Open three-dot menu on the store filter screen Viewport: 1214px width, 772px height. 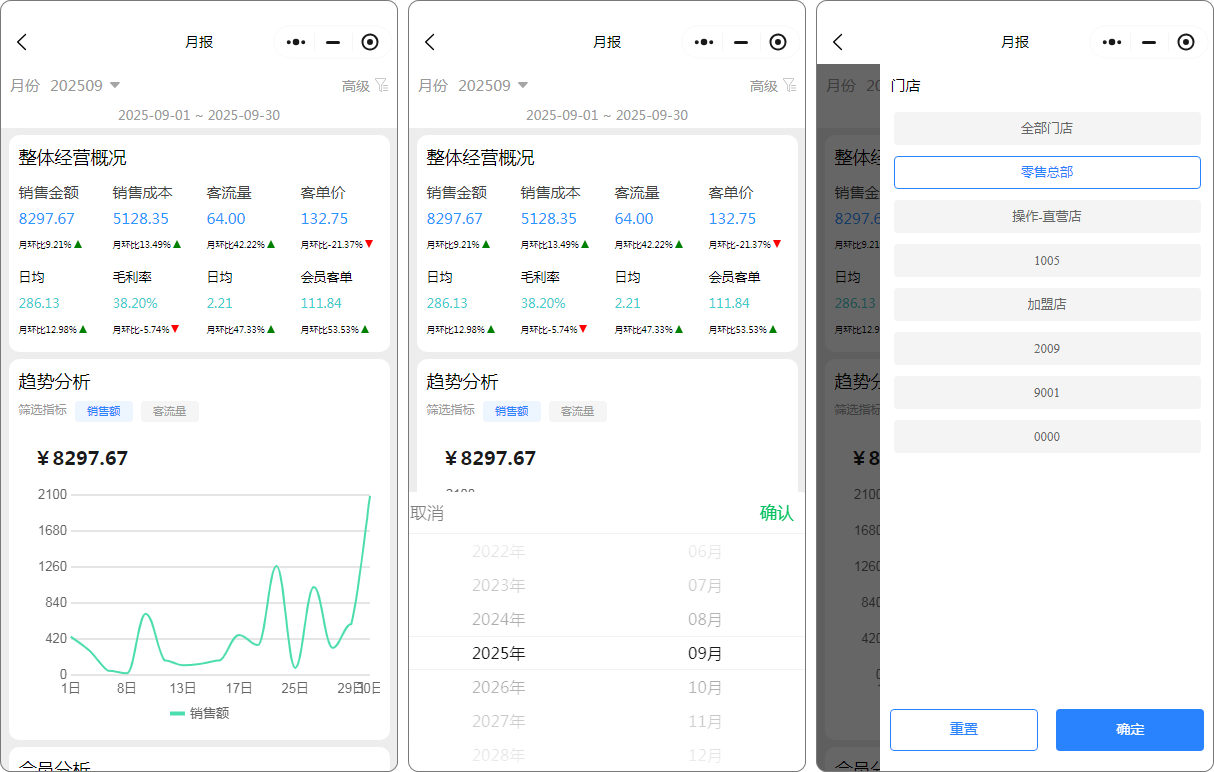pyautogui.click(x=1112, y=42)
